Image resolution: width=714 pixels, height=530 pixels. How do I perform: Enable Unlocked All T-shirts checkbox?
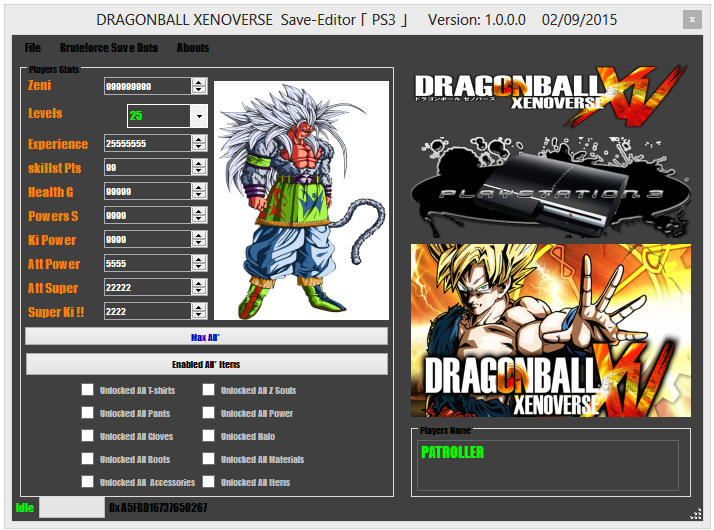pyautogui.click(x=88, y=390)
